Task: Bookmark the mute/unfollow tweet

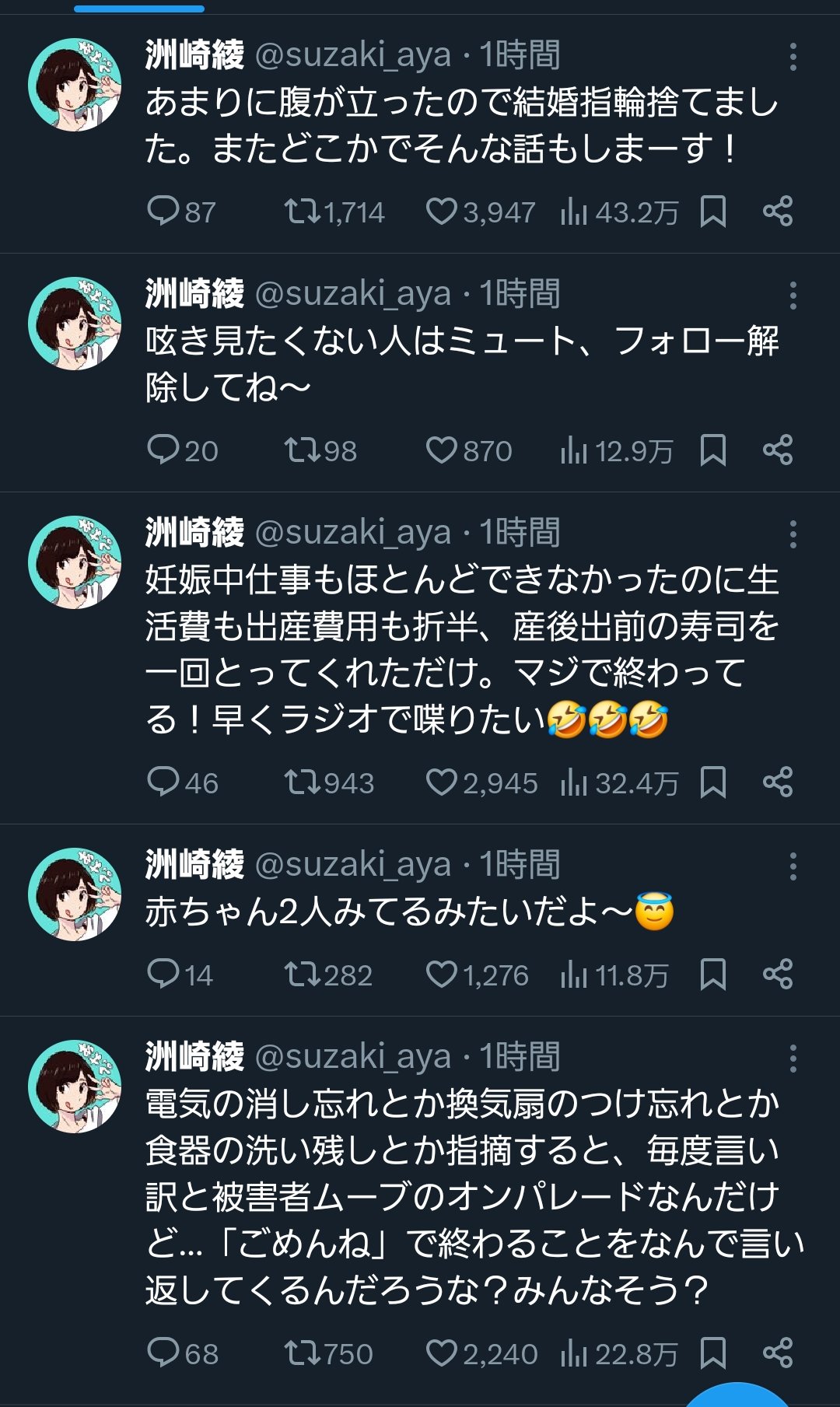Action: click(712, 450)
